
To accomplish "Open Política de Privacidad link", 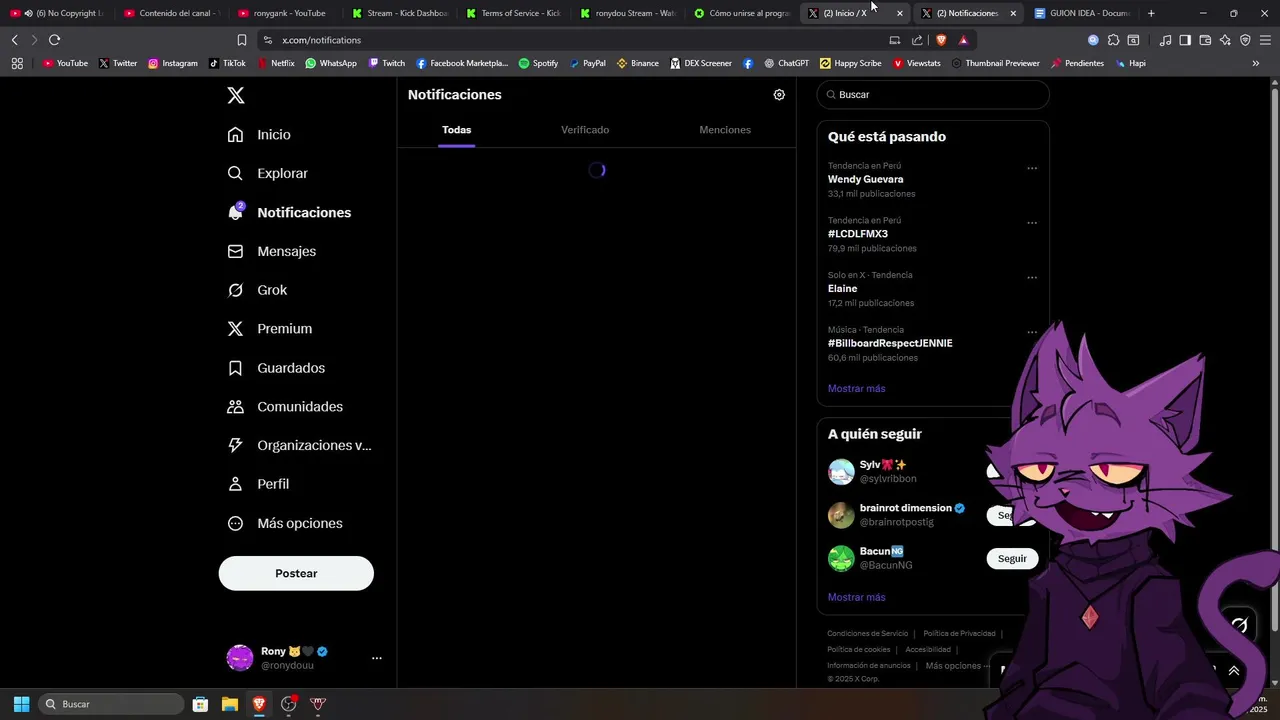I will click(x=959, y=633).
